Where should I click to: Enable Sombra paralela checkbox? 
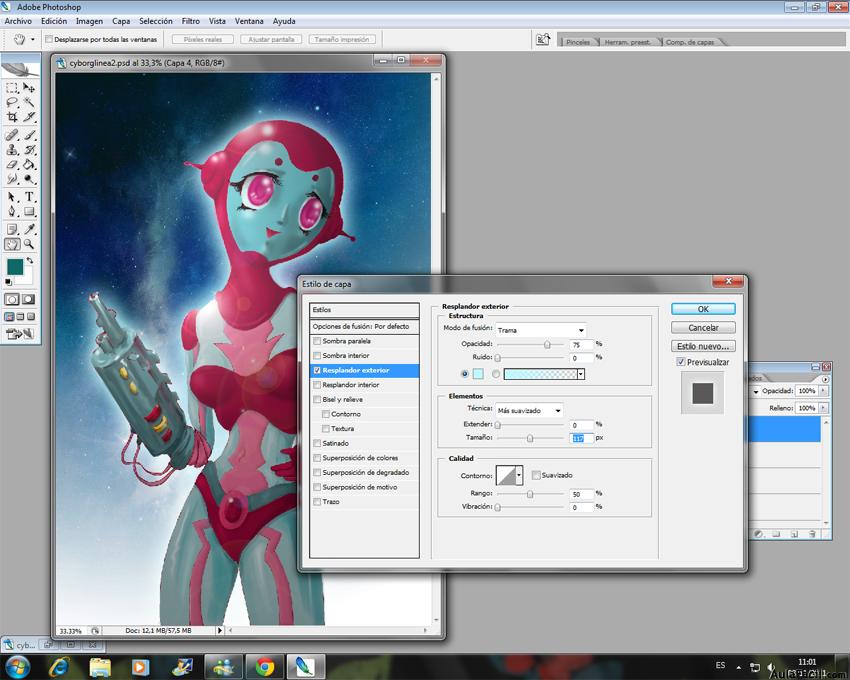(x=317, y=341)
